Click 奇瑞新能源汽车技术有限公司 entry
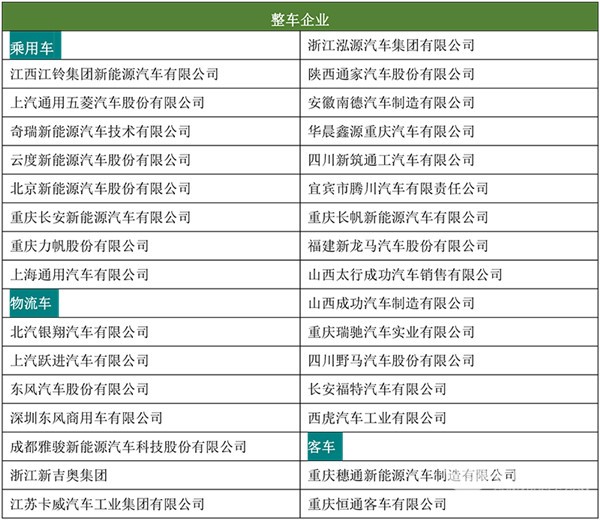Viewport: 600px width, 520px height. point(100,131)
